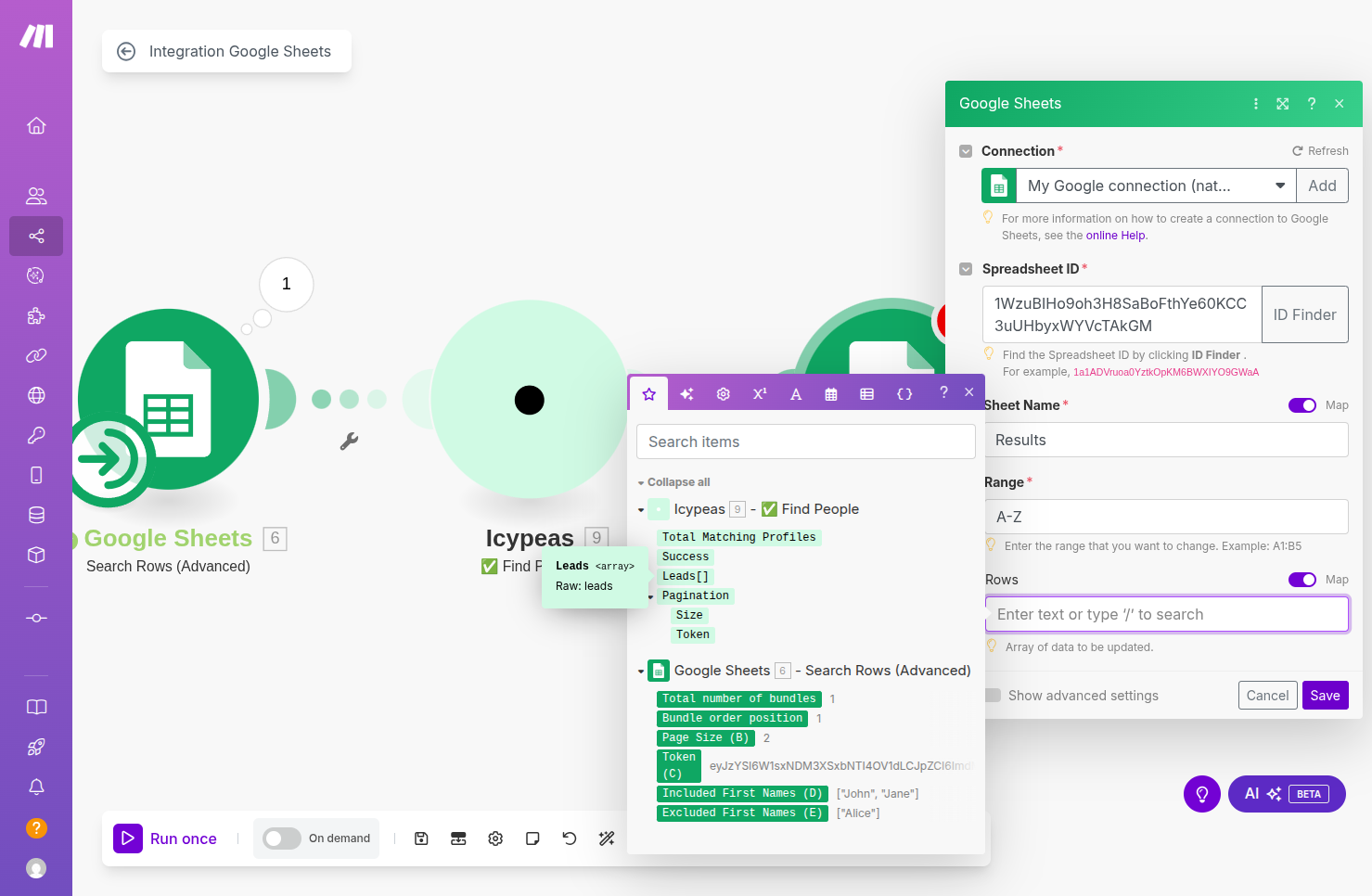Go to the Home icon in sidebar

coord(36,125)
